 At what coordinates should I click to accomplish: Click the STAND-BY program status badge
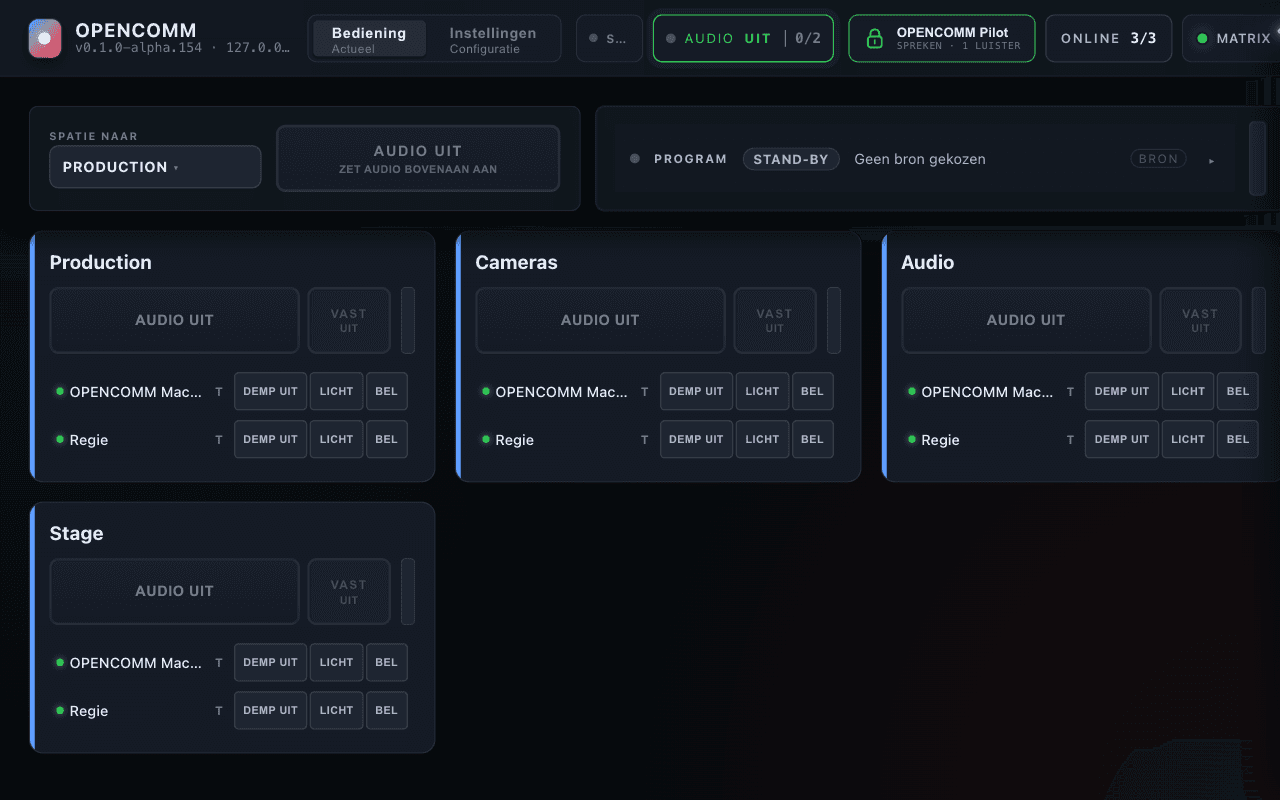click(791, 159)
